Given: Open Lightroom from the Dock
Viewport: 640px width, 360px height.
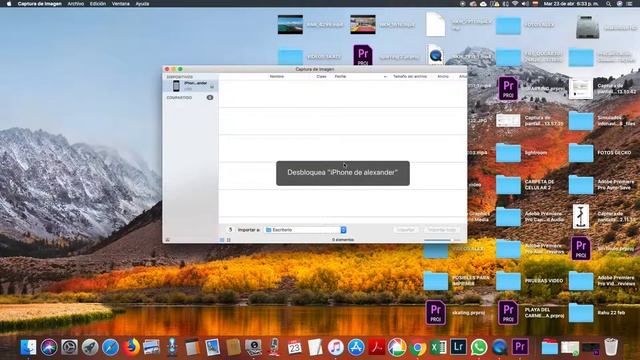Looking at the screenshot, I should tap(458, 347).
